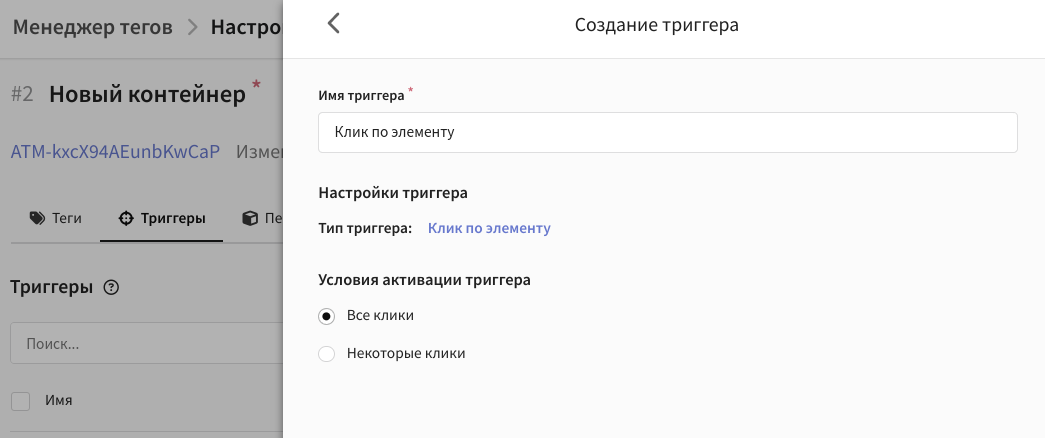The height and width of the screenshot is (438, 1045).
Task: Open the help icon next to Триггеры heading
Action: pyautogui.click(x=111, y=288)
